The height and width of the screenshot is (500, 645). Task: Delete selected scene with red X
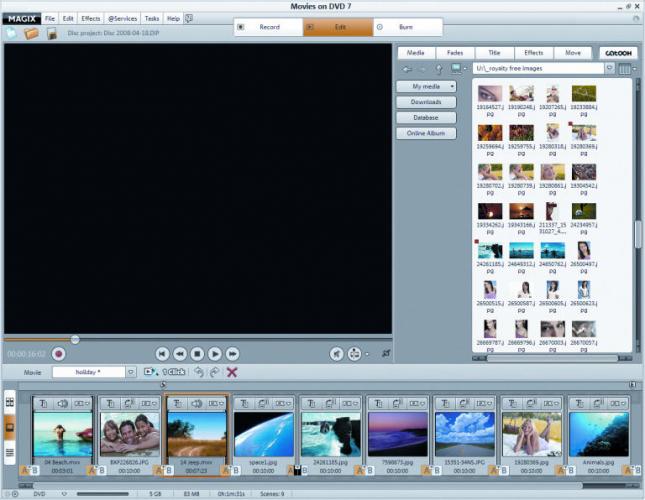(232, 372)
